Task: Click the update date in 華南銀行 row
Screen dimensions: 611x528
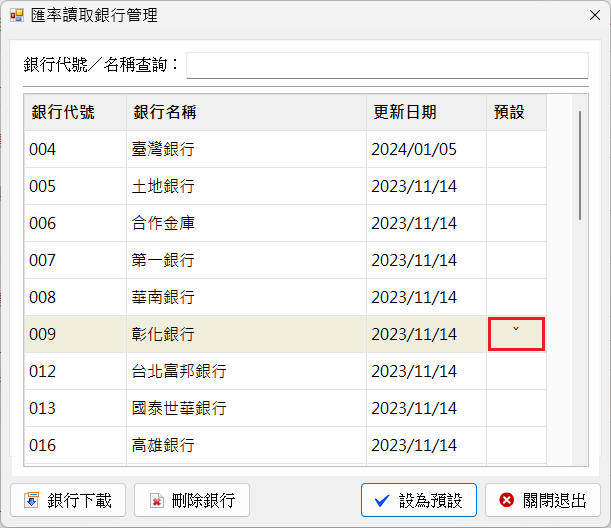Action: [x=414, y=297]
